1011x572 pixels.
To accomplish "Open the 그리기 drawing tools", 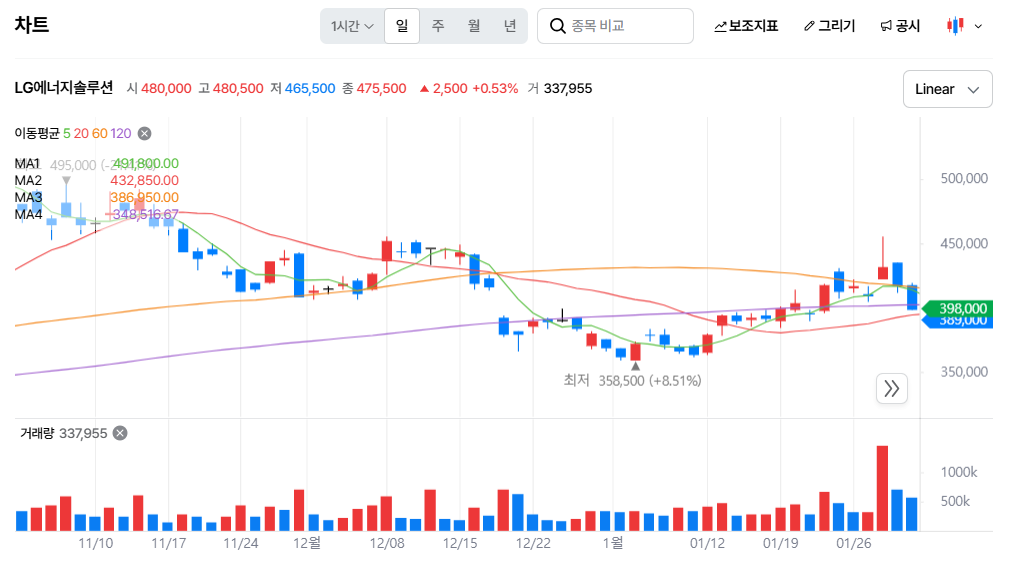I will (829, 26).
